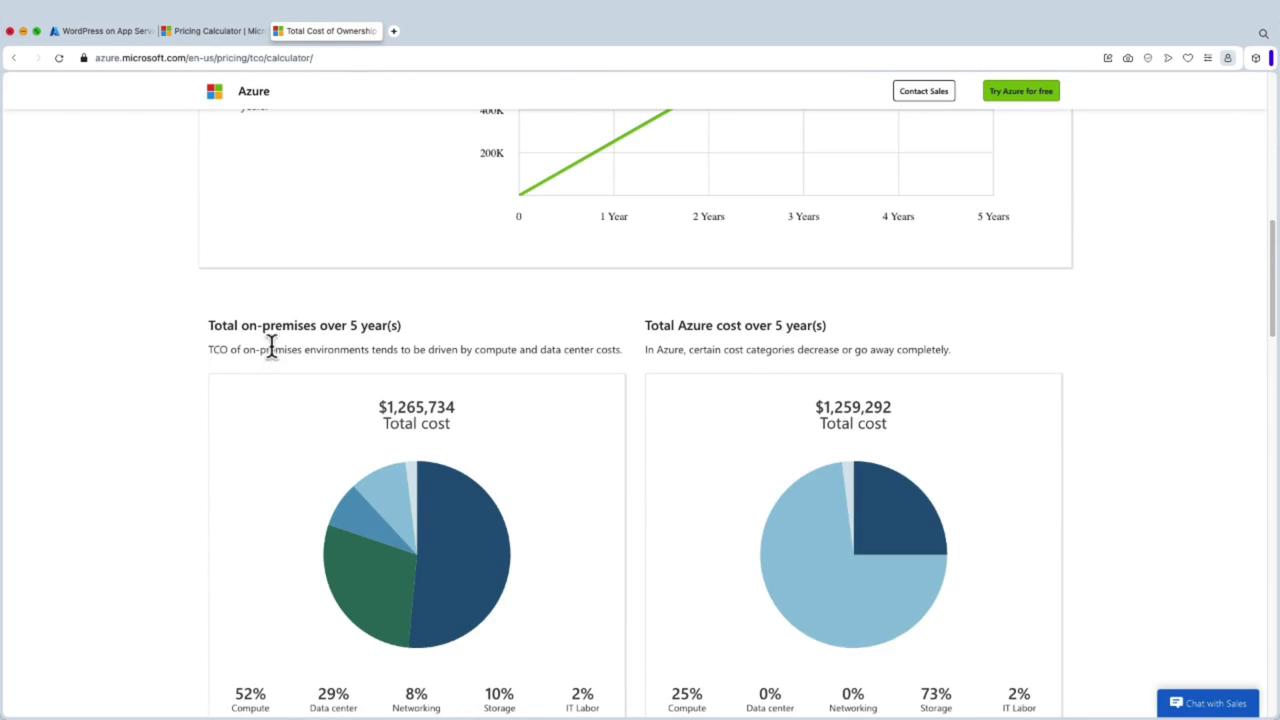The width and height of the screenshot is (1280, 720).
Task: Click the Microsoft logo in header
Action: [215, 91]
